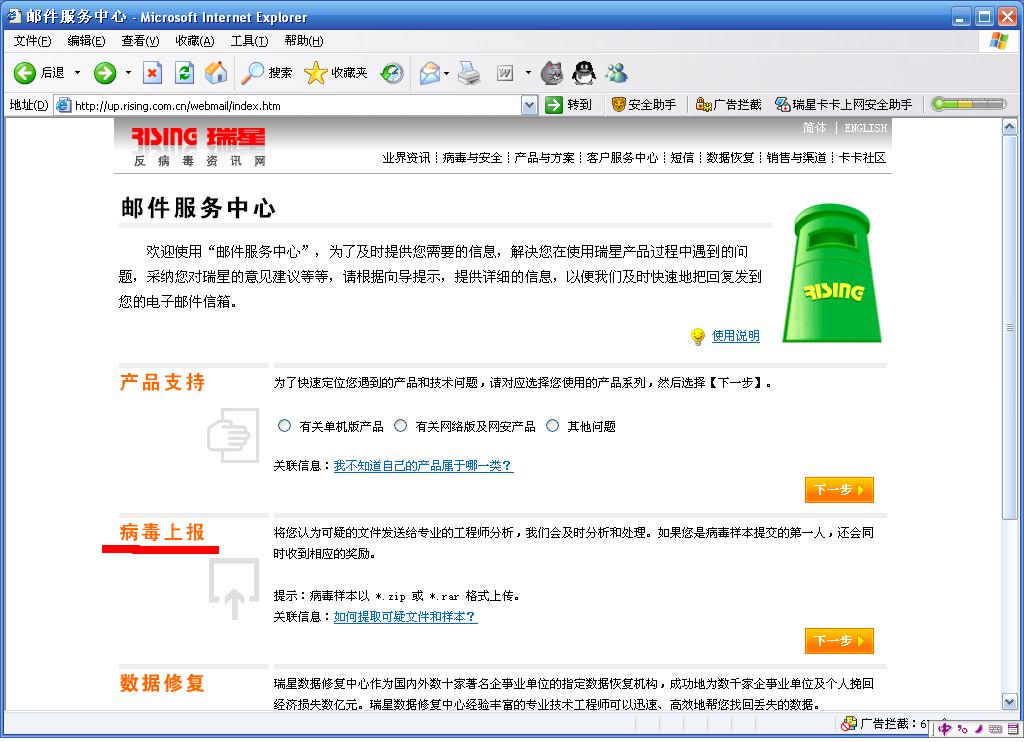Screen dimensions: 1024x742
Task: Expand the Forward button history dropdown arrow
Action: [x=128, y=73]
